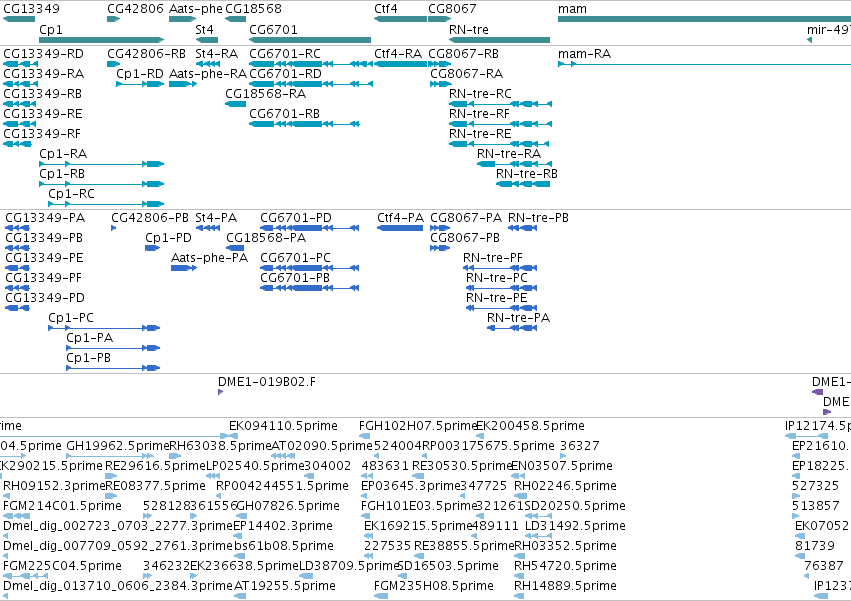Click the SD20250.5prime EST label
The height and width of the screenshot is (601, 851).
(575, 505)
